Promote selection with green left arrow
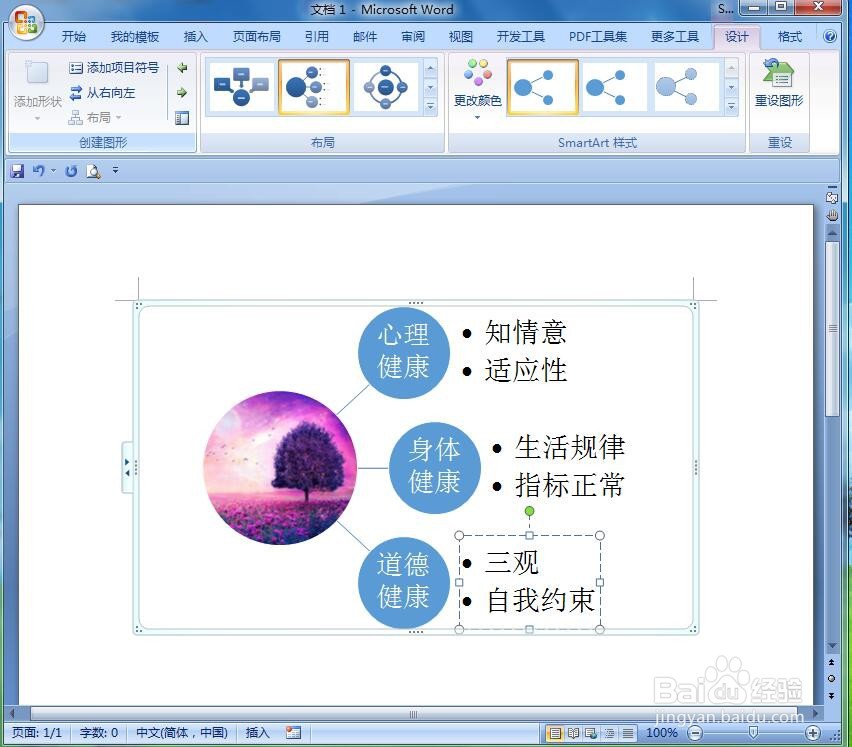 (x=182, y=68)
